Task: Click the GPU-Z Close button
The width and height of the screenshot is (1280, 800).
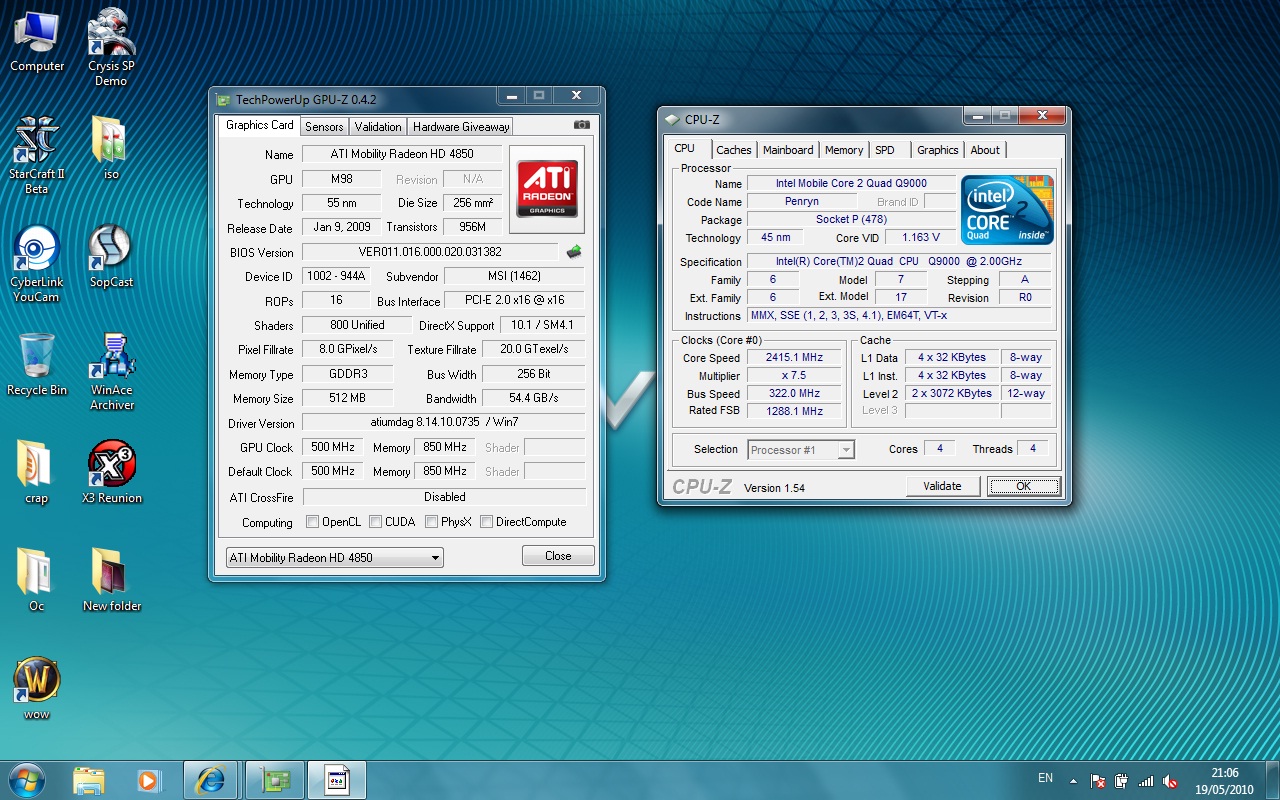Action: [558, 556]
